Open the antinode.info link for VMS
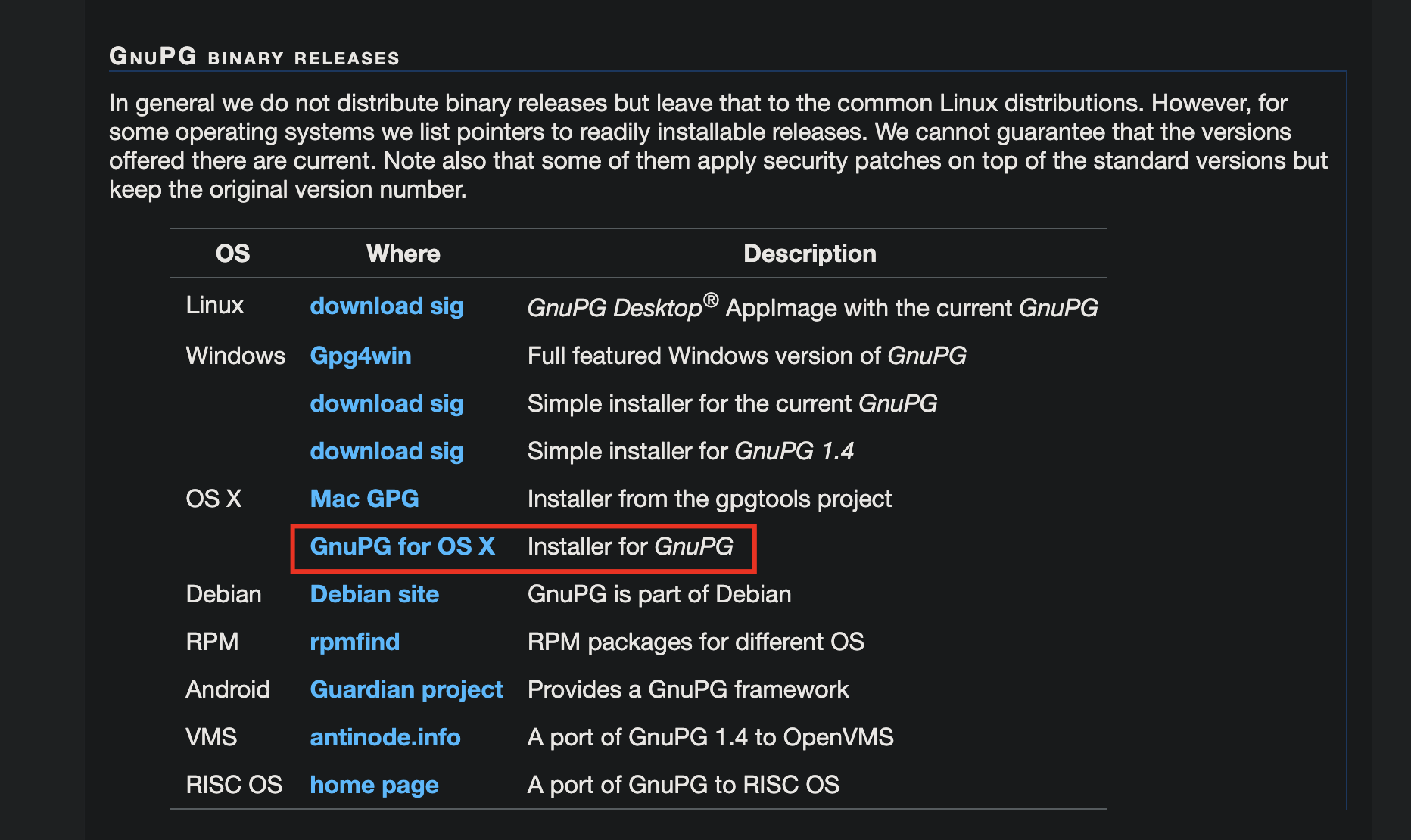 point(385,737)
